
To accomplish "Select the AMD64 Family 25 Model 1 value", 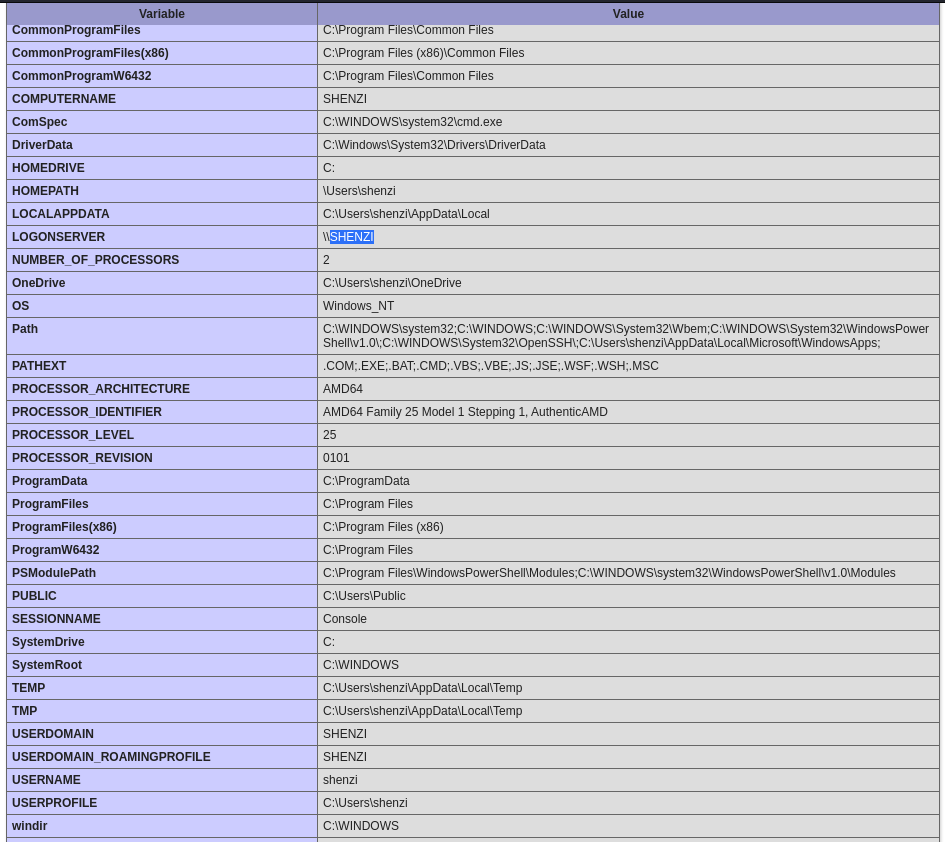I will point(465,412).
